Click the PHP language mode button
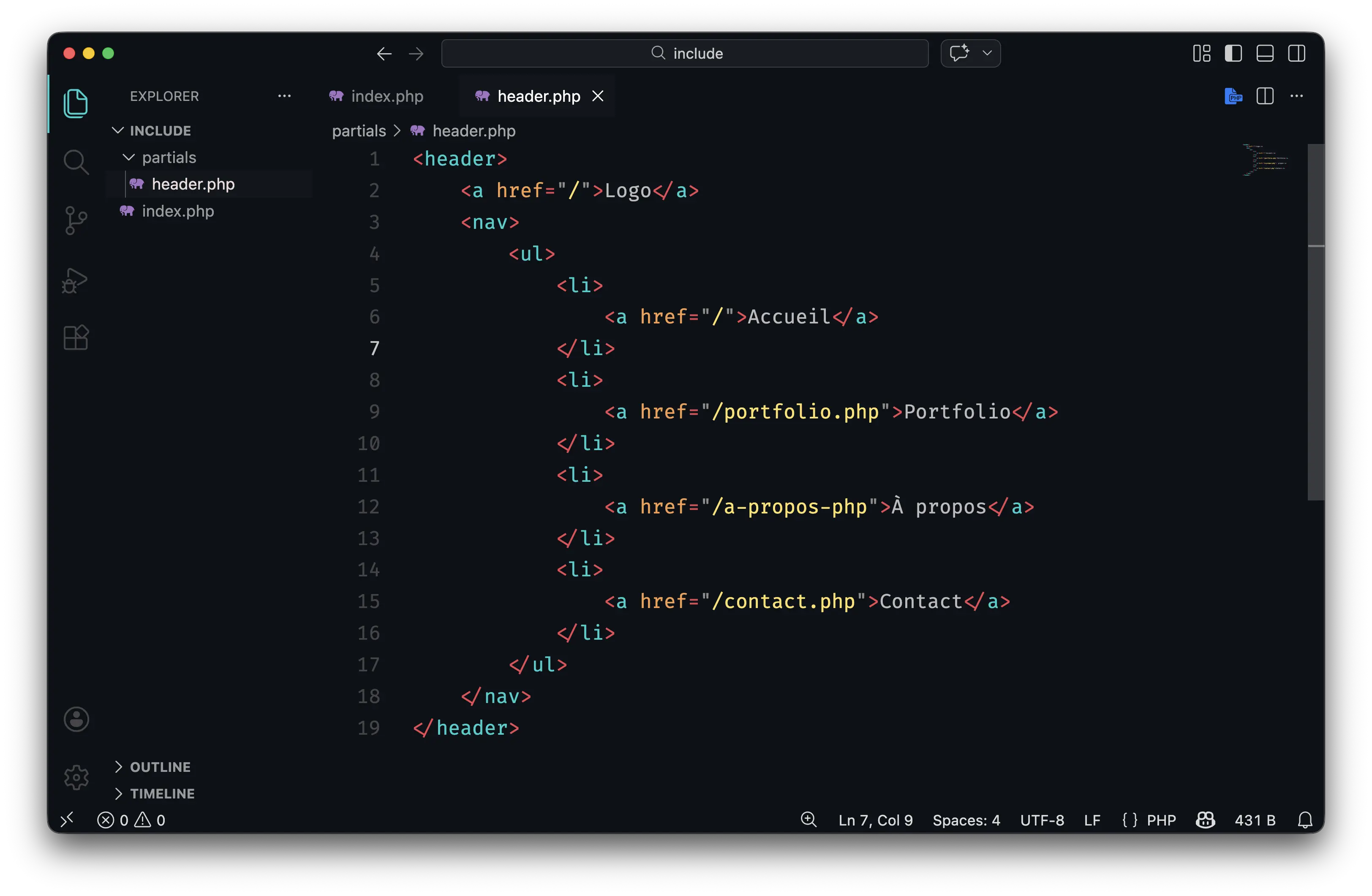 coord(1161,820)
